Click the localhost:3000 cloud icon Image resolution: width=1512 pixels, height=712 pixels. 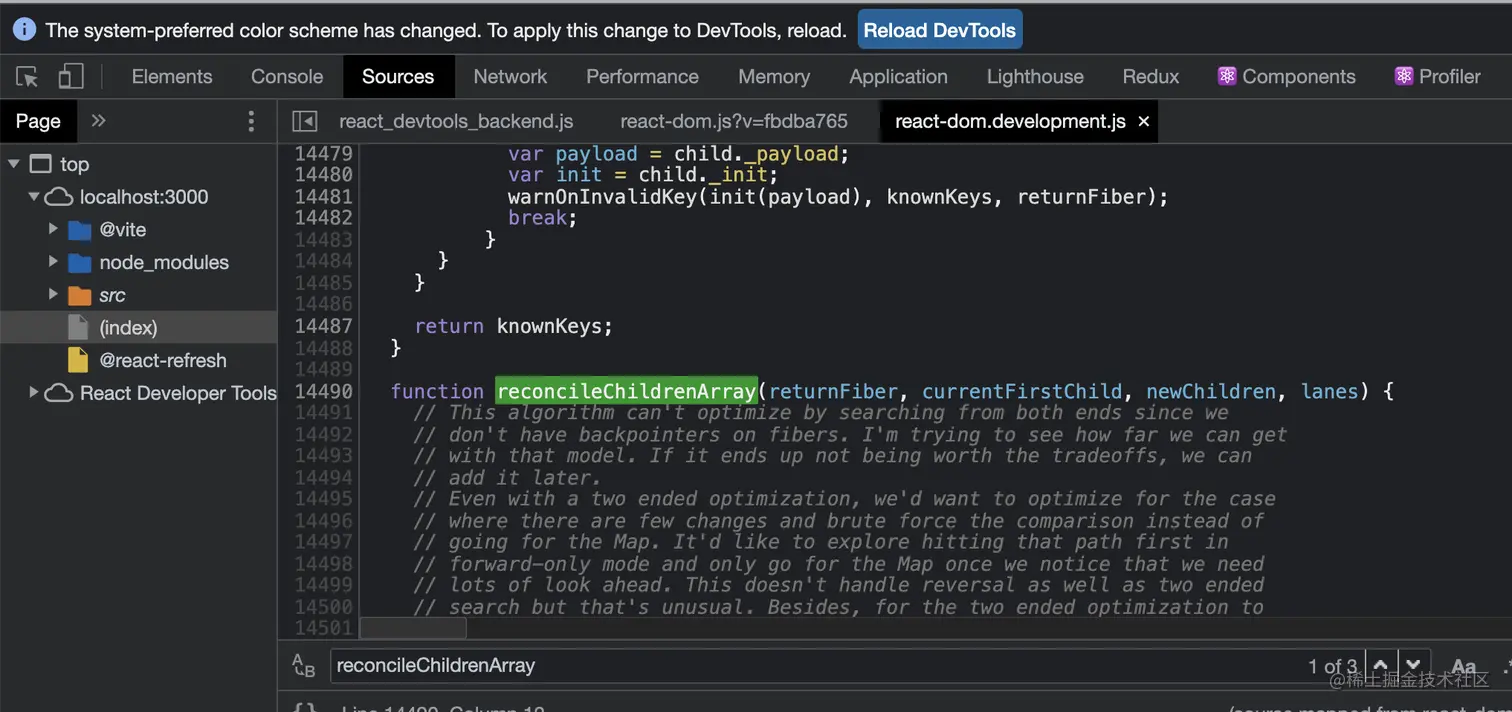click(x=60, y=197)
